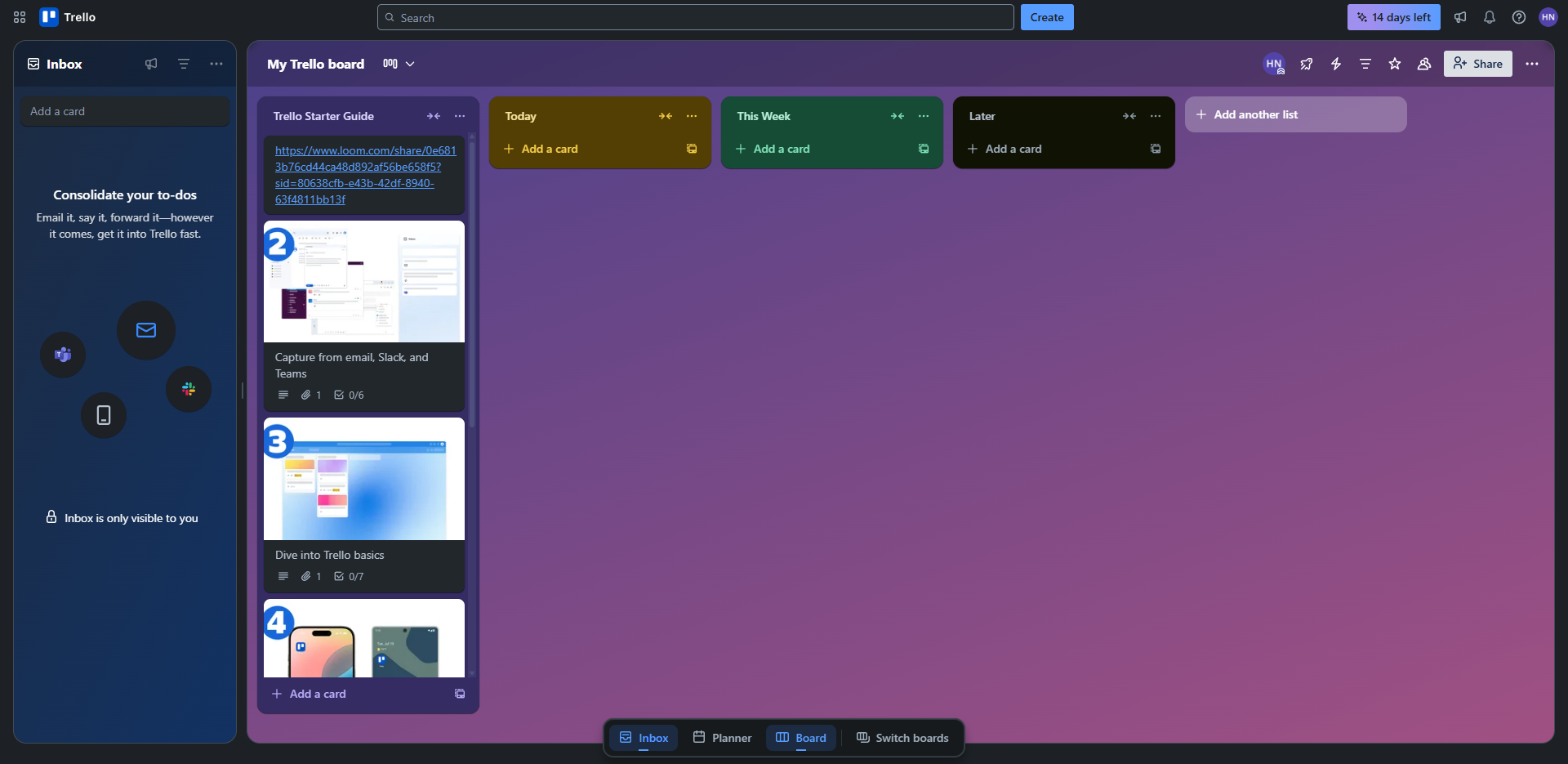The width and height of the screenshot is (1568, 764).
Task: Add a card to Trello Starter Guide list
Action: tap(354, 694)
